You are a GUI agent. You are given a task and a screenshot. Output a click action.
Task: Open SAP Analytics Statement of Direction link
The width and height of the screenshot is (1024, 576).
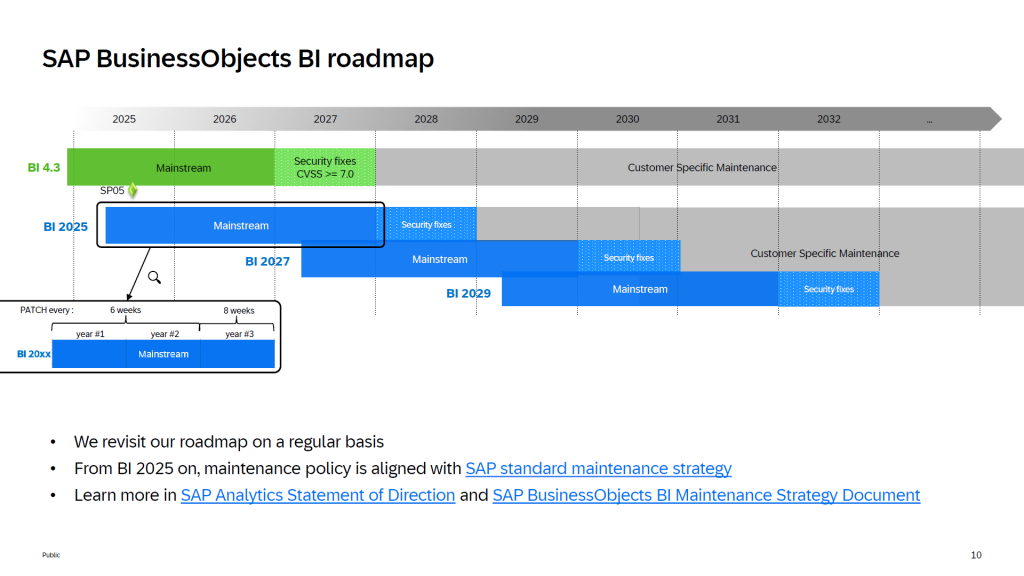click(x=318, y=495)
